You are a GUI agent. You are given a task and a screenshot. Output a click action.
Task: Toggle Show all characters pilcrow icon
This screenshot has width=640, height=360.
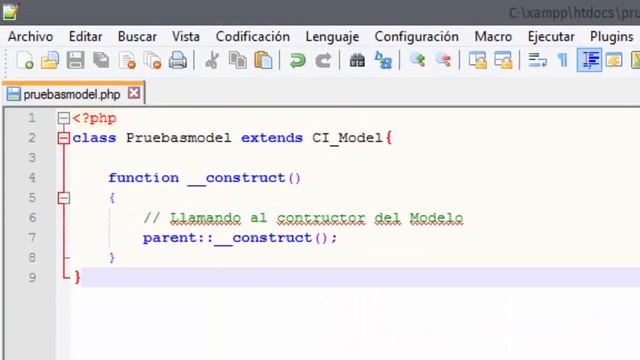(563, 60)
